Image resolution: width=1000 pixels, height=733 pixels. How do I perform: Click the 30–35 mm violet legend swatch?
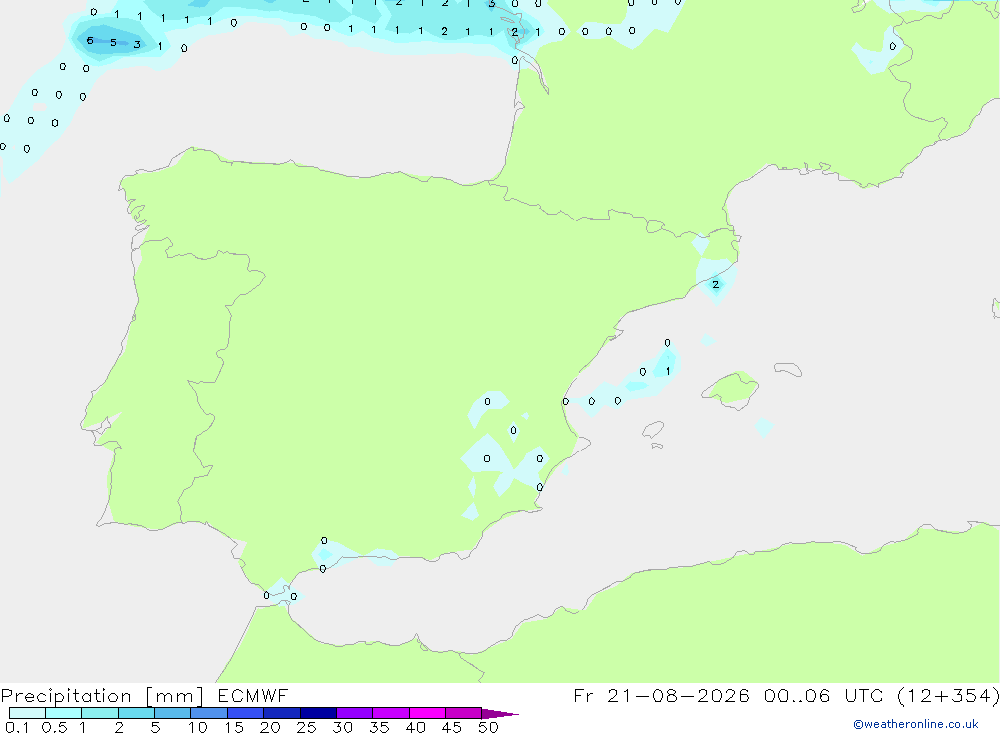coord(354,713)
